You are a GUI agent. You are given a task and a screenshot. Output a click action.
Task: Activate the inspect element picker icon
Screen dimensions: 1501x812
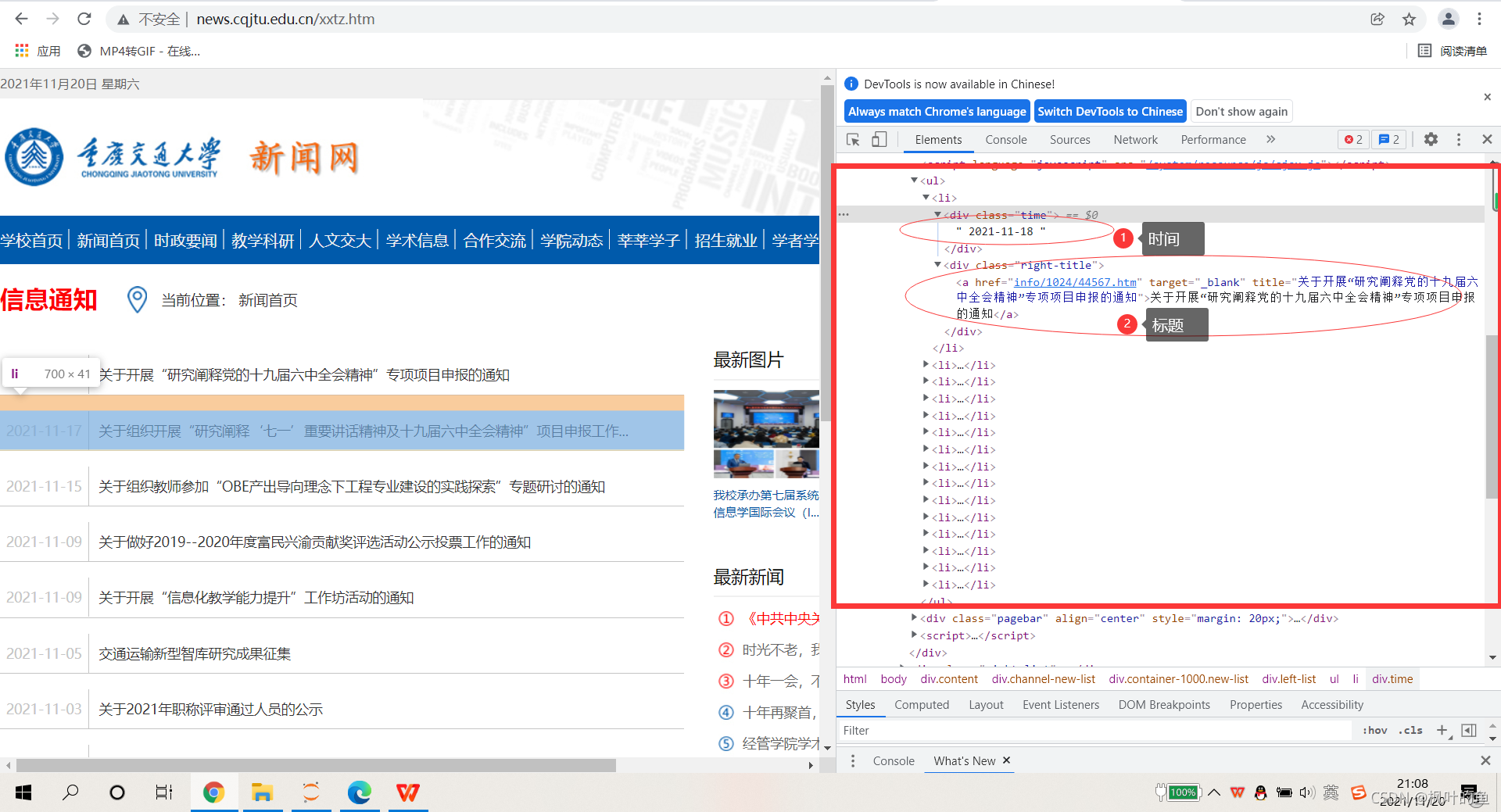[853, 139]
